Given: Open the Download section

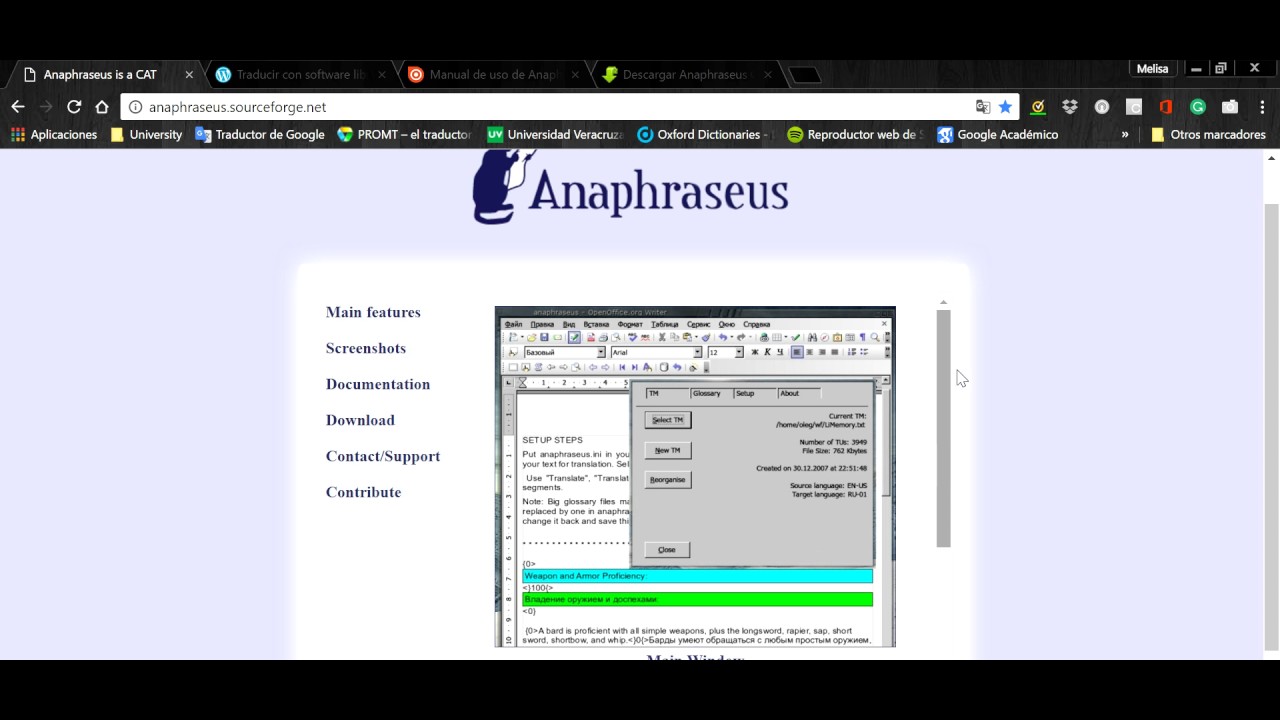Looking at the screenshot, I should (x=360, y=420).
